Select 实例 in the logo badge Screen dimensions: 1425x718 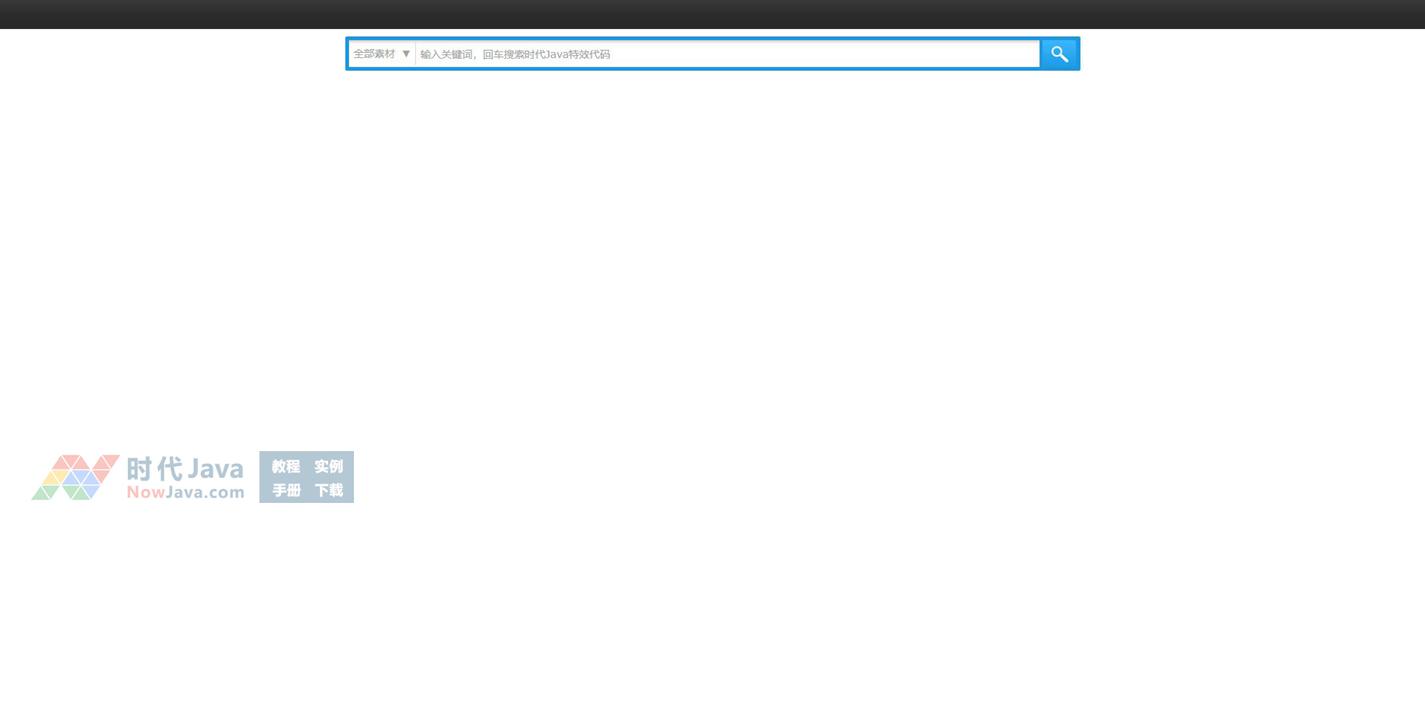328,466
